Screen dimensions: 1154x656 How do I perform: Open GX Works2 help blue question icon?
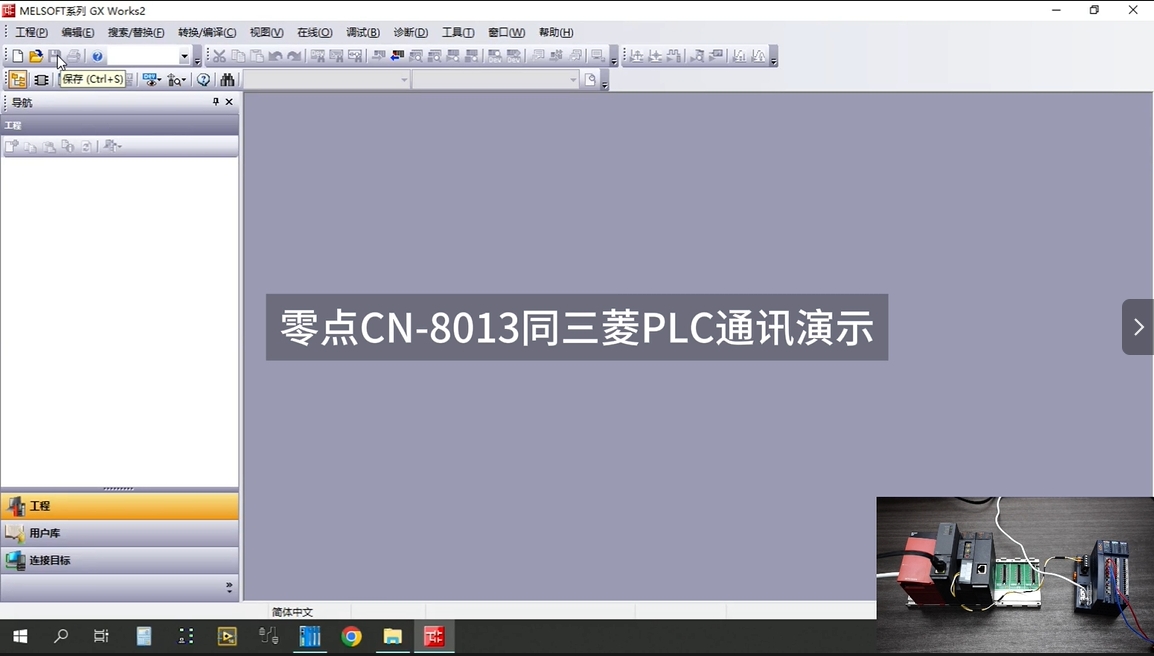tap(97, 56)
